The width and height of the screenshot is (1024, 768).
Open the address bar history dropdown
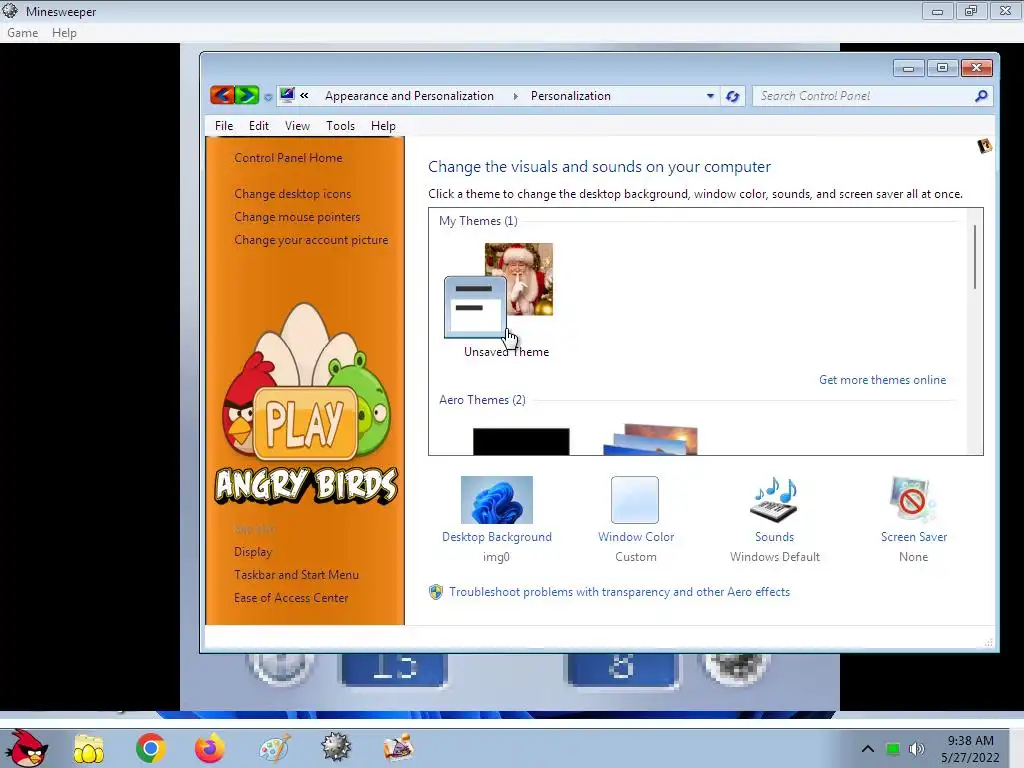[710, 96]
